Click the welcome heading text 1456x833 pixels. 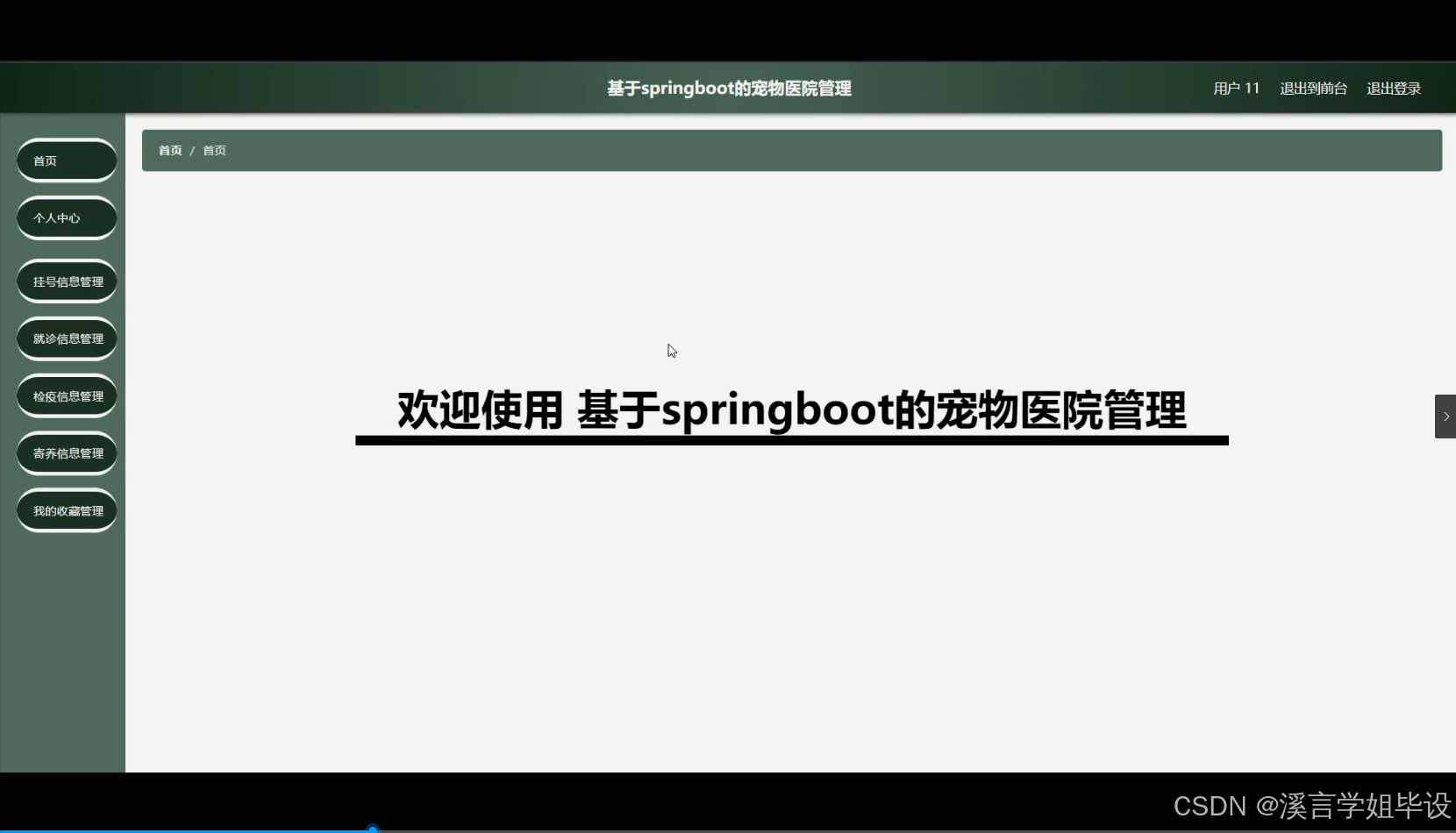point(790,410)
